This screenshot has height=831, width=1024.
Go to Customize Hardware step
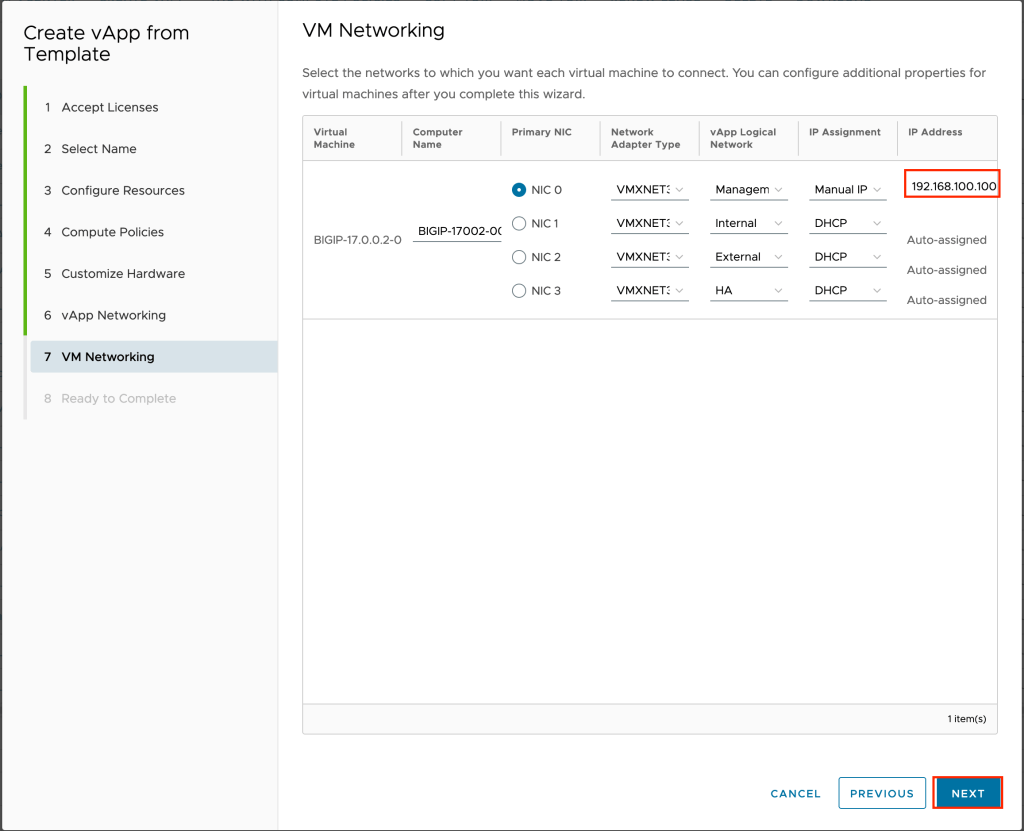[122, 273]
